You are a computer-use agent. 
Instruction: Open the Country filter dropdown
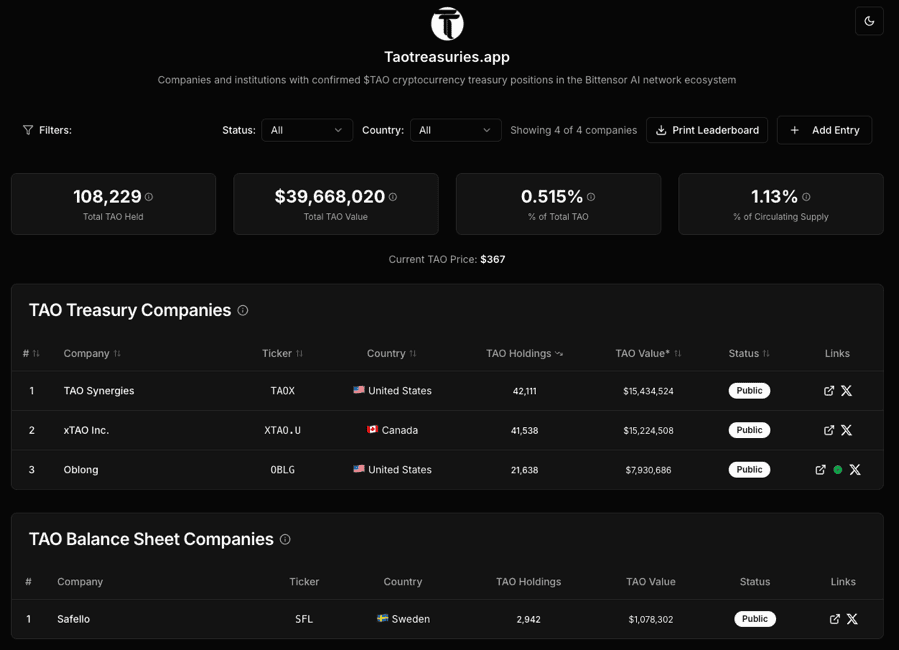tap(455, 130)
